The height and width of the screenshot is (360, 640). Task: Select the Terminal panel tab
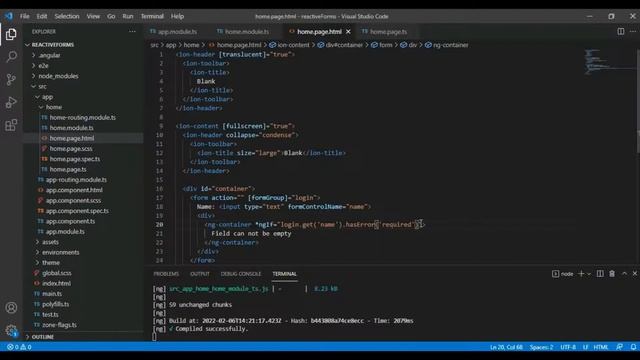tap(284, 274)
